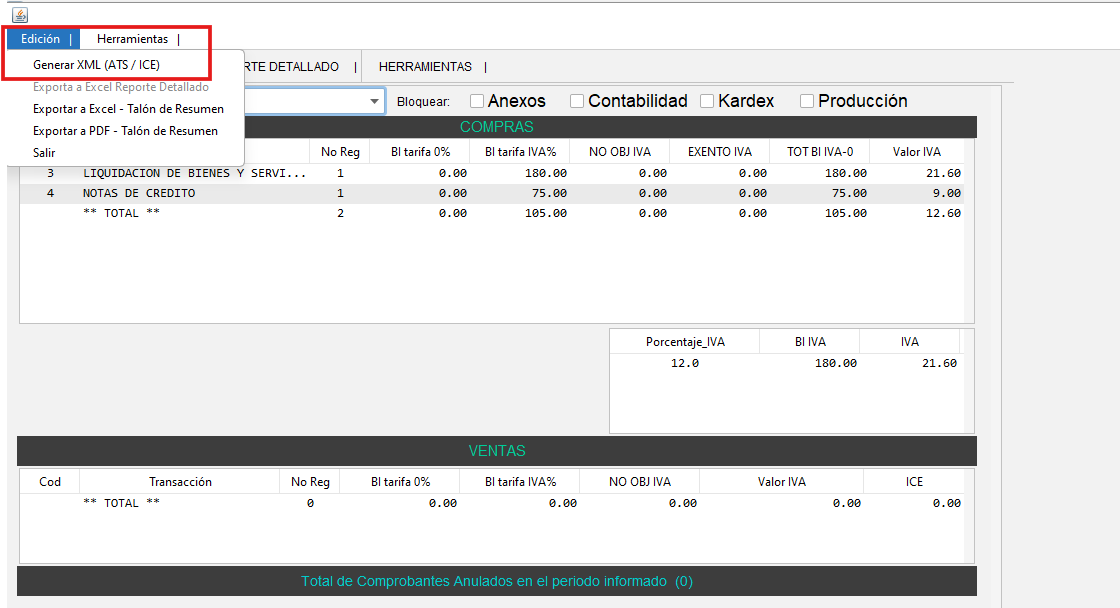This screenshot has height=608, width=1120.
Task: Open the Herramientas menu
Action: 132,39
